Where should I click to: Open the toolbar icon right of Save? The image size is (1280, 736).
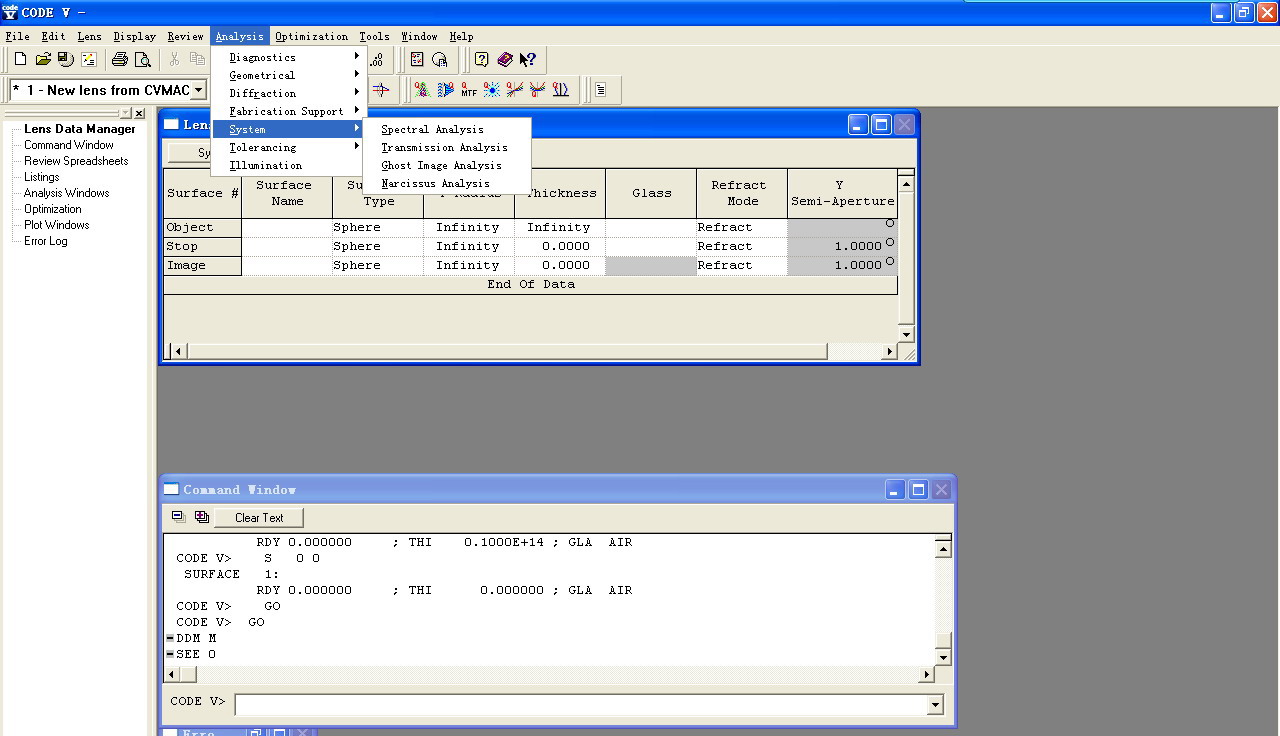(x=88, y=60)
